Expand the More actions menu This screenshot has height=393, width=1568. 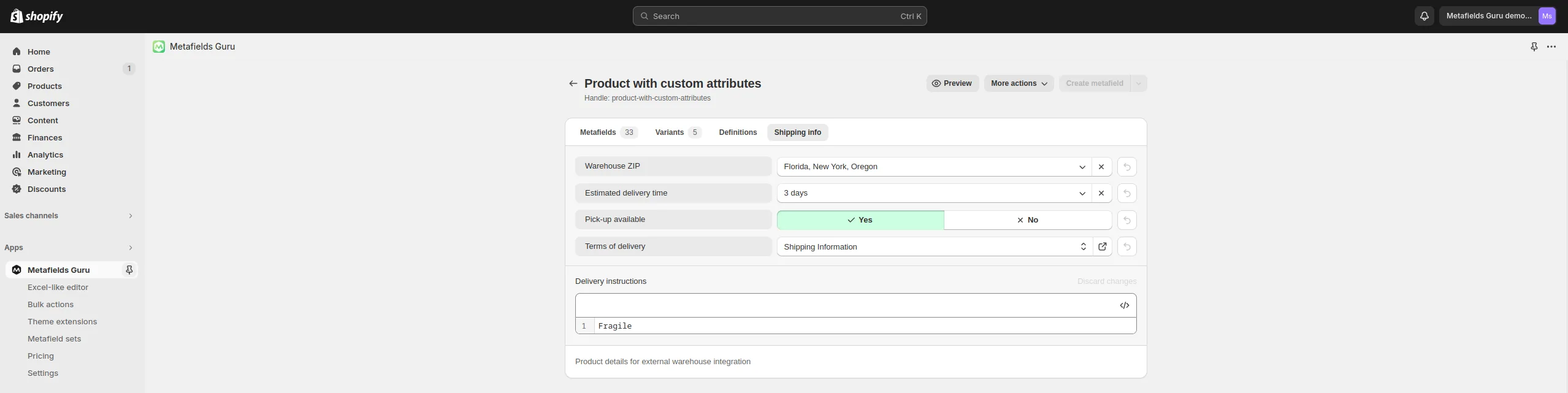pos(1019,83)
